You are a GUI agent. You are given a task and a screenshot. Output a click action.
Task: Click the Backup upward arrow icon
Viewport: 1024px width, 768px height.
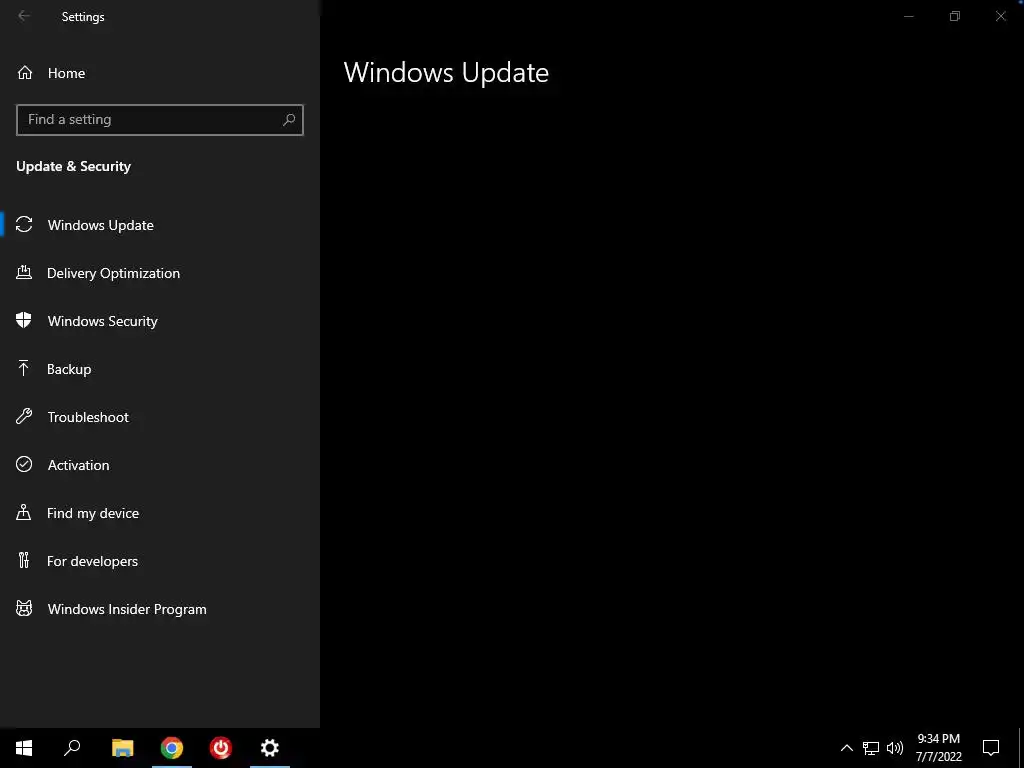[24, 368]
